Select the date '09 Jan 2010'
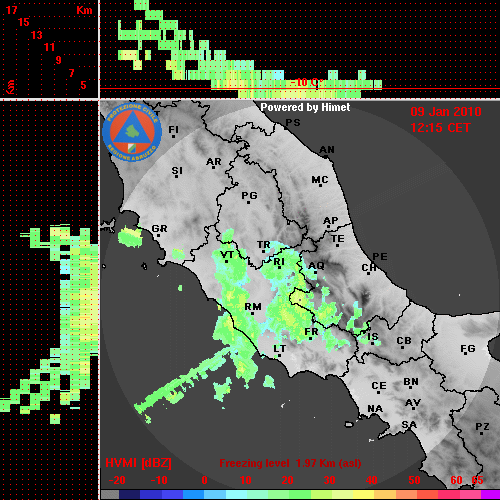Viewport: 500px width, 500px height. [446, 112]
